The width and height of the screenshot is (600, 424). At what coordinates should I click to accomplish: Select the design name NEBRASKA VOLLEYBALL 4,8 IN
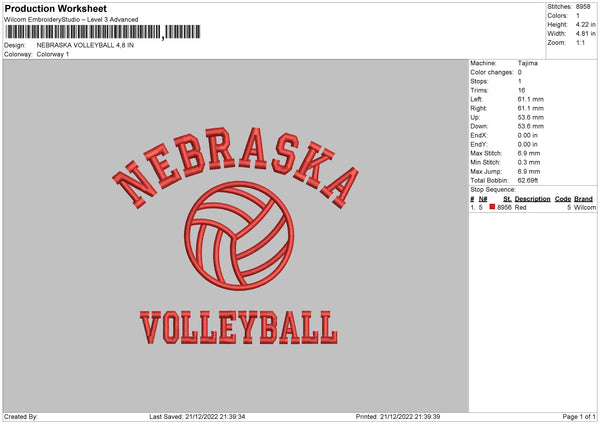(85, 45)
